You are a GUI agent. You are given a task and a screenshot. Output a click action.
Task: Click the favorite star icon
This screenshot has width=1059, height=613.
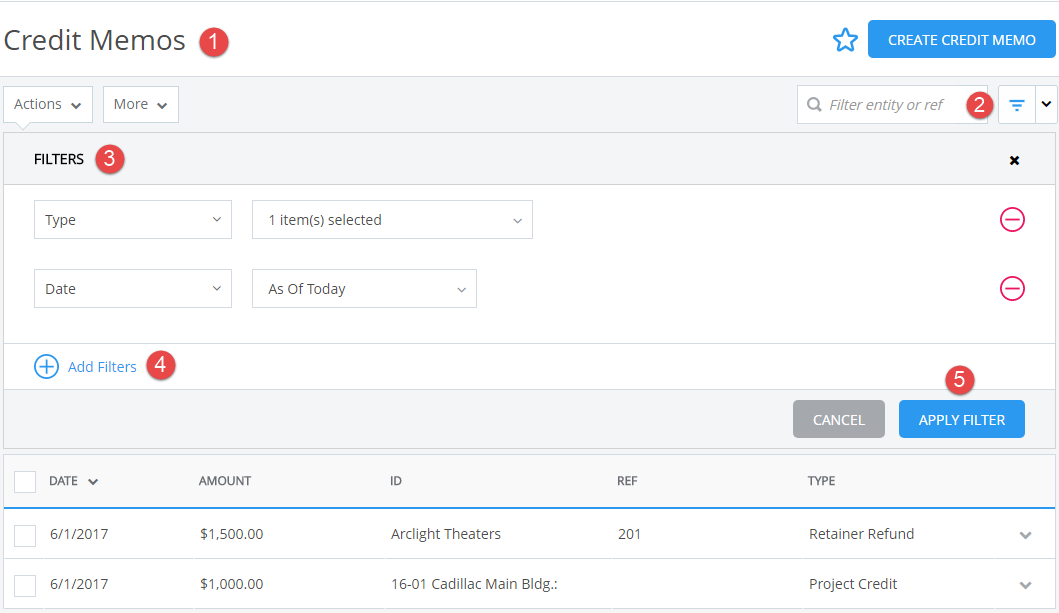point(845,40)
